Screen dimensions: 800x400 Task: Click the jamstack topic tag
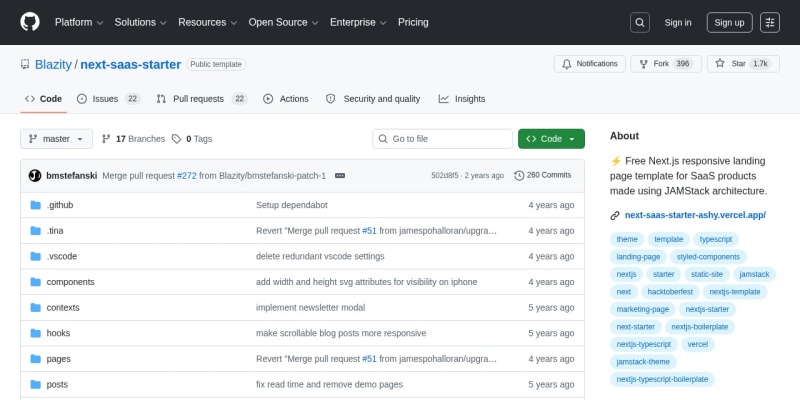tap(755, 274)
